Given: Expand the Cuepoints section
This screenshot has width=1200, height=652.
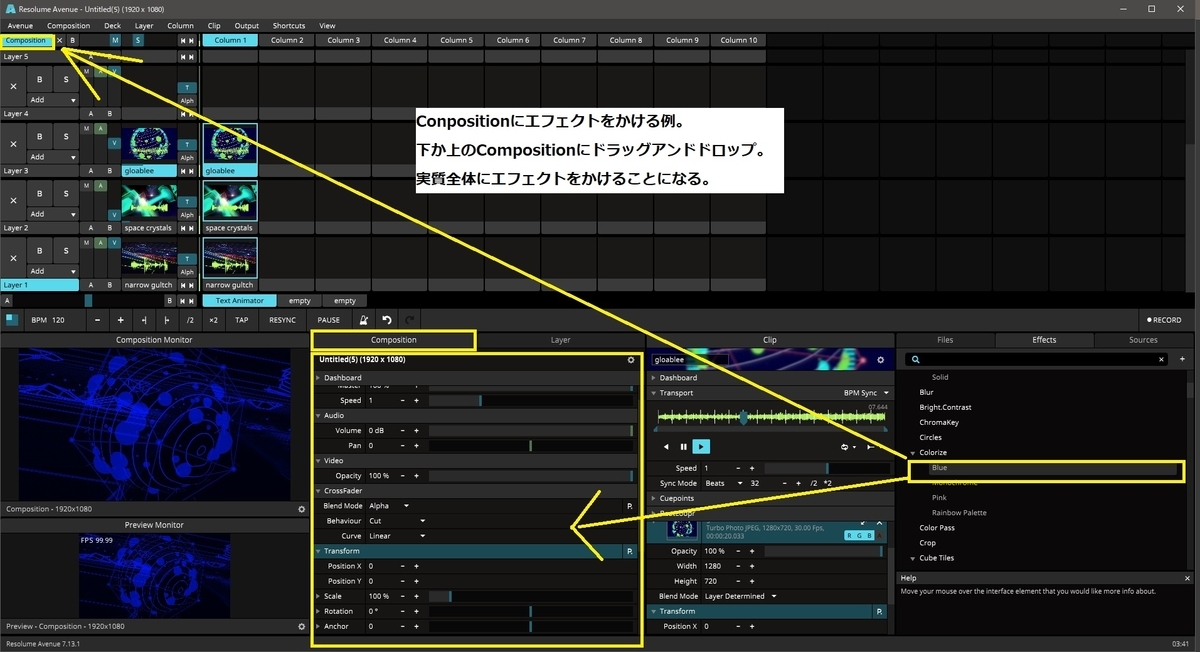Looking at the screenshot, I should pyautogui.click(x=654, y=498).
